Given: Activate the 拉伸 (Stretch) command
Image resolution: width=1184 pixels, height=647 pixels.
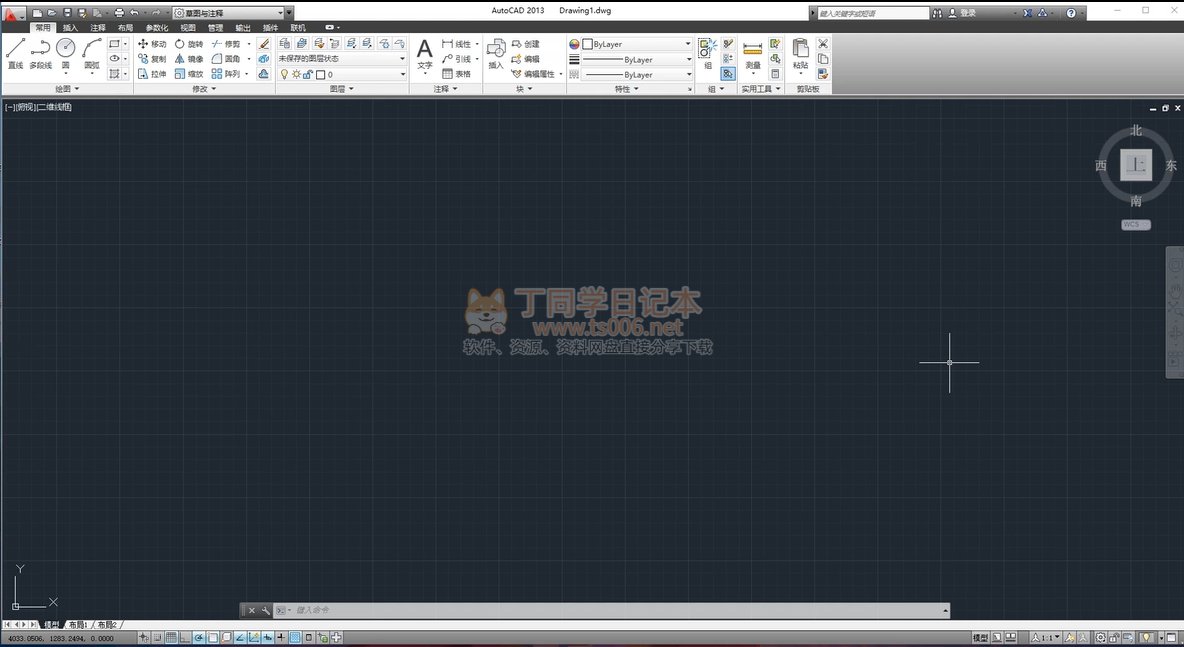Looking at the screenshot, I should 152,74.
